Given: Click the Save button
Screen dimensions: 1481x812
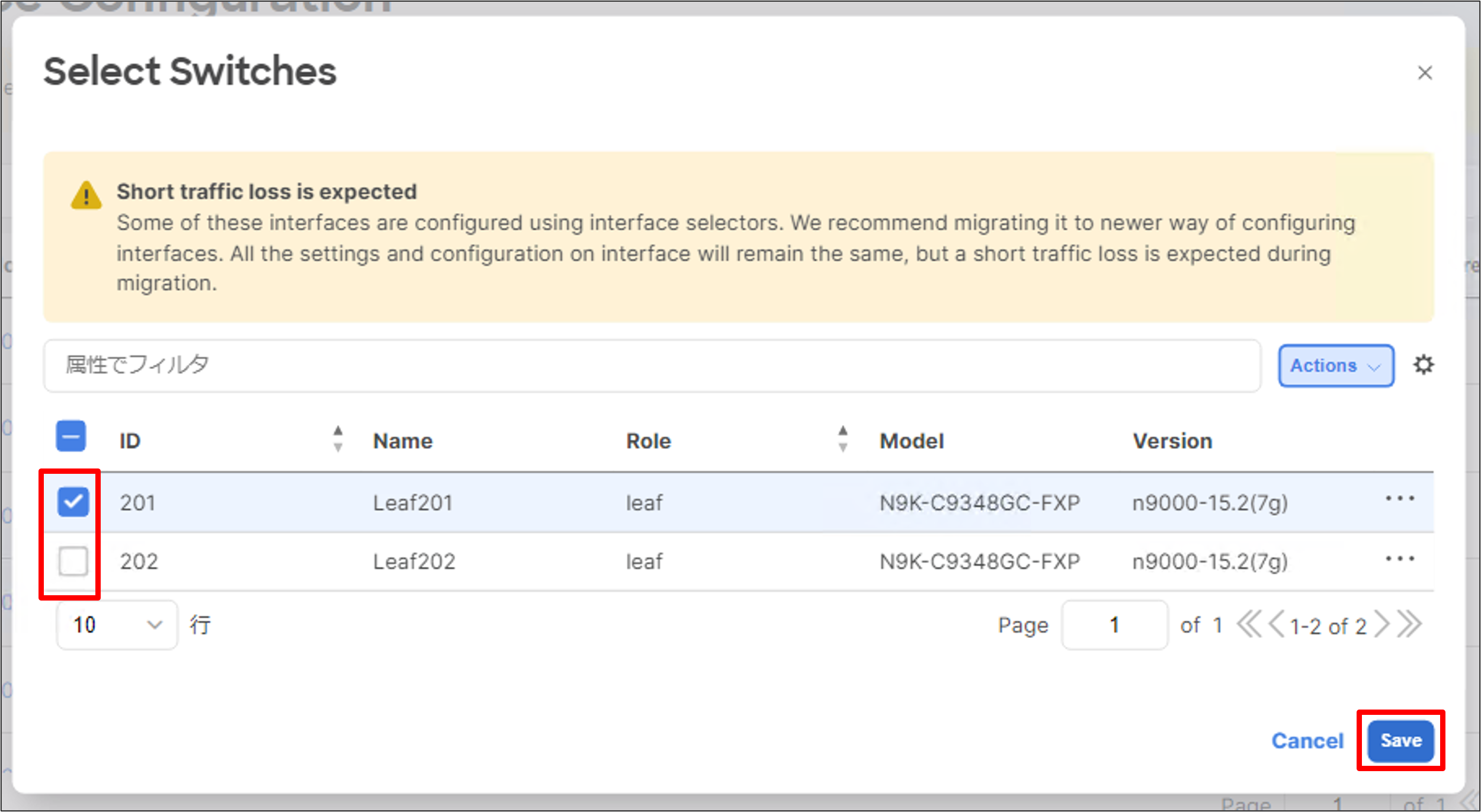Looking at the screenshot, I should 1400,740.
